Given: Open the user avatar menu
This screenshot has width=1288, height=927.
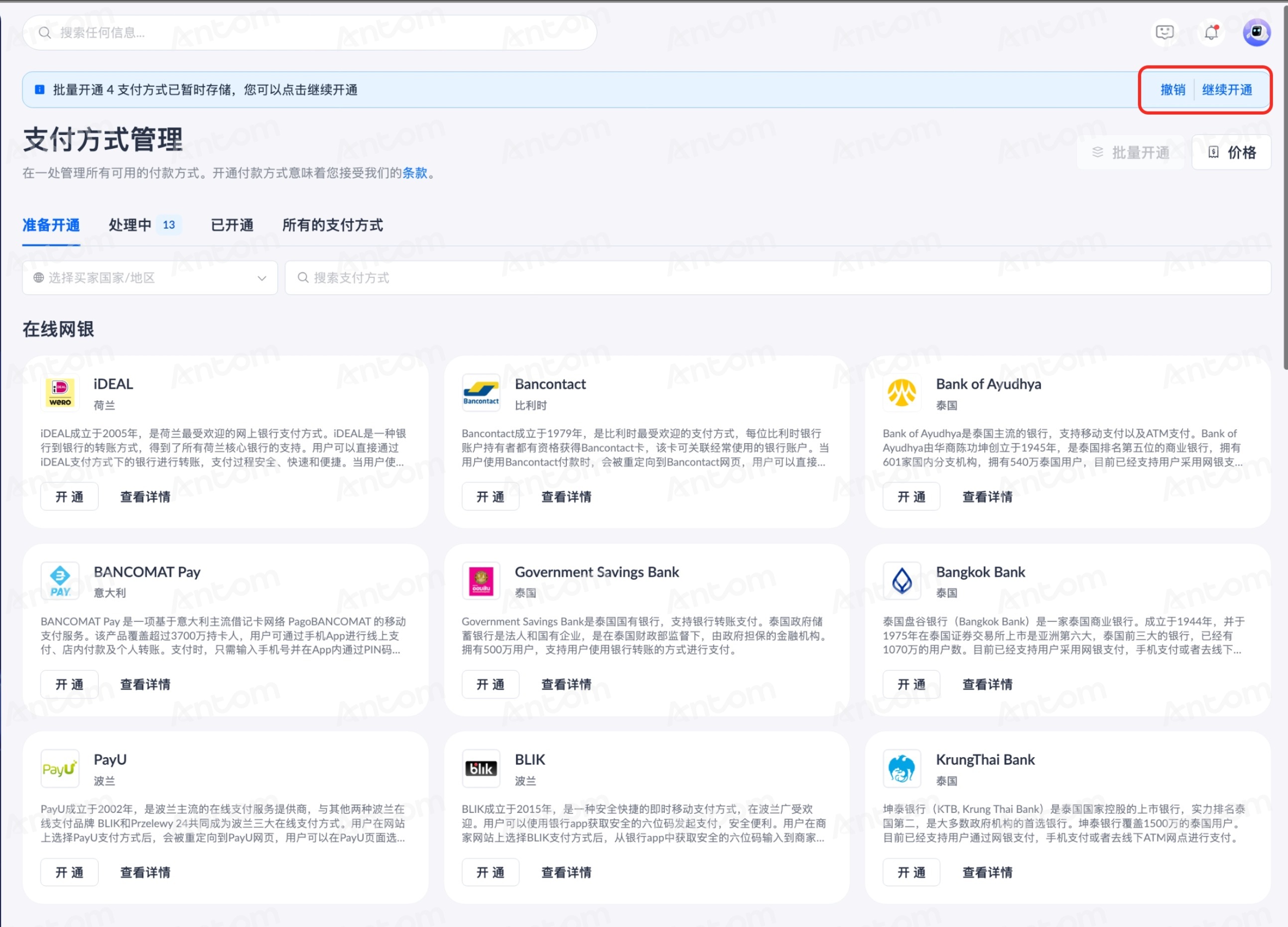Looking at the screenshot, I should tap(1256, 32).
